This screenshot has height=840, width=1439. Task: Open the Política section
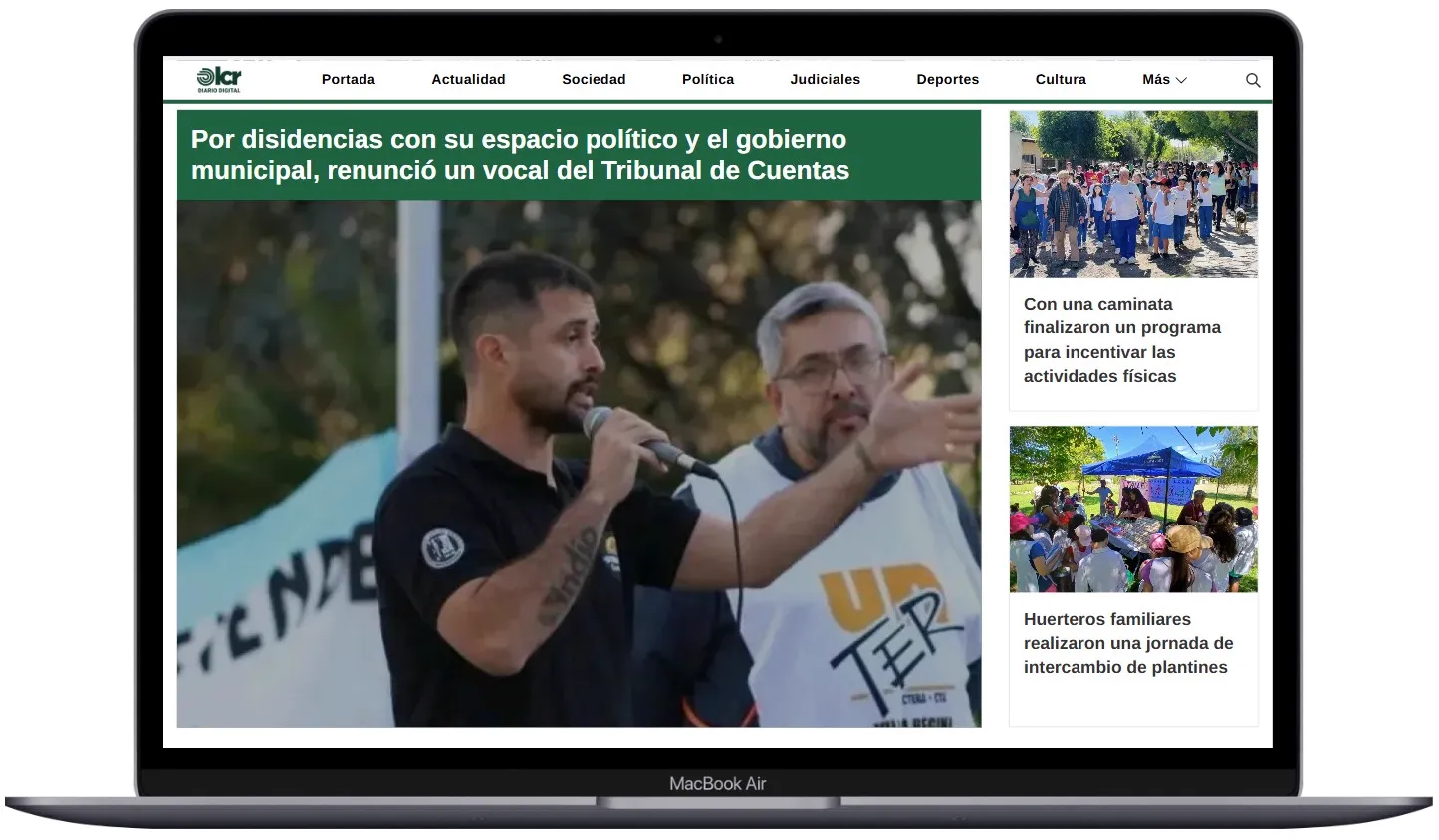[708, 80]
